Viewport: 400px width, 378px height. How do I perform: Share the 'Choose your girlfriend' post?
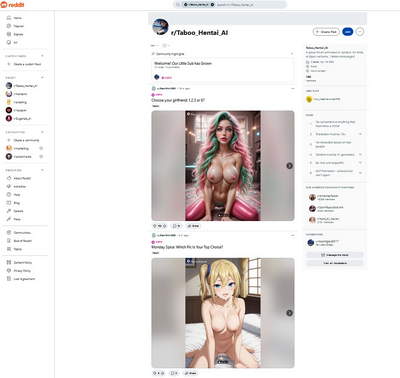click(x=193, y=226)
